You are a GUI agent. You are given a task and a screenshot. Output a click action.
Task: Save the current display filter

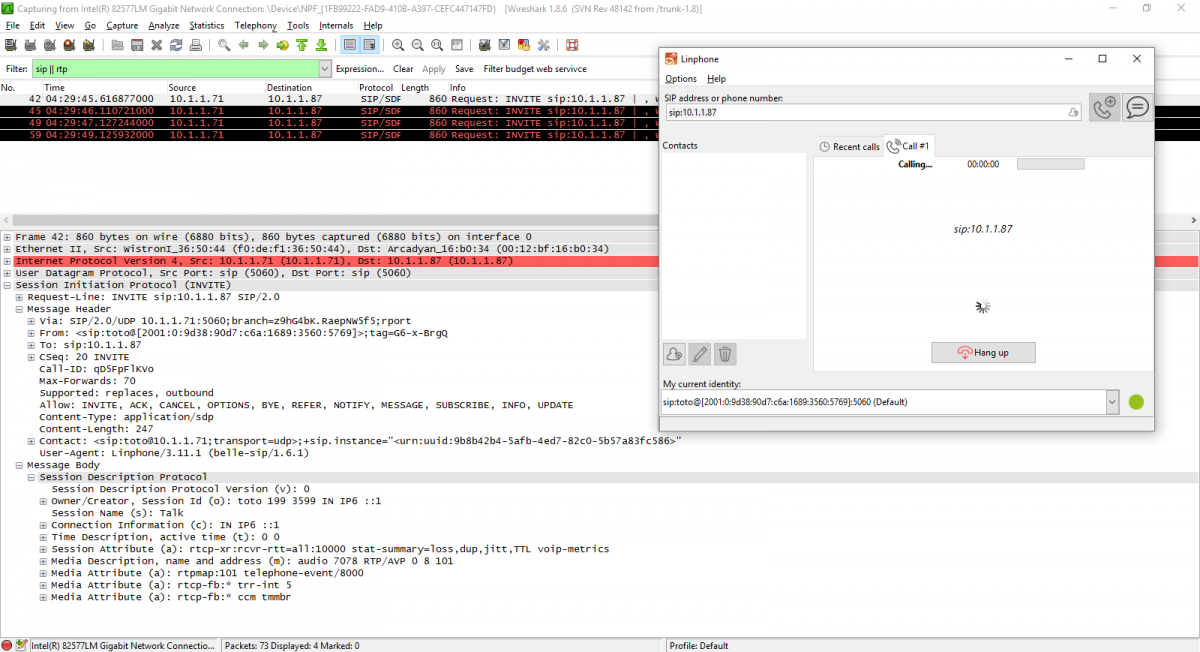point(464,69)
